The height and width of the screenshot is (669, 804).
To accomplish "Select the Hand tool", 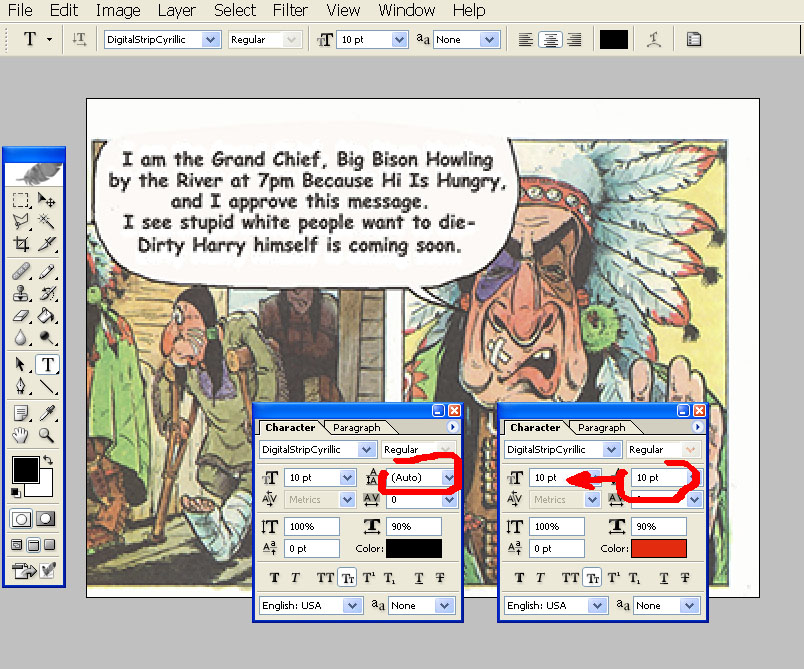I will (x=21, y=435).
